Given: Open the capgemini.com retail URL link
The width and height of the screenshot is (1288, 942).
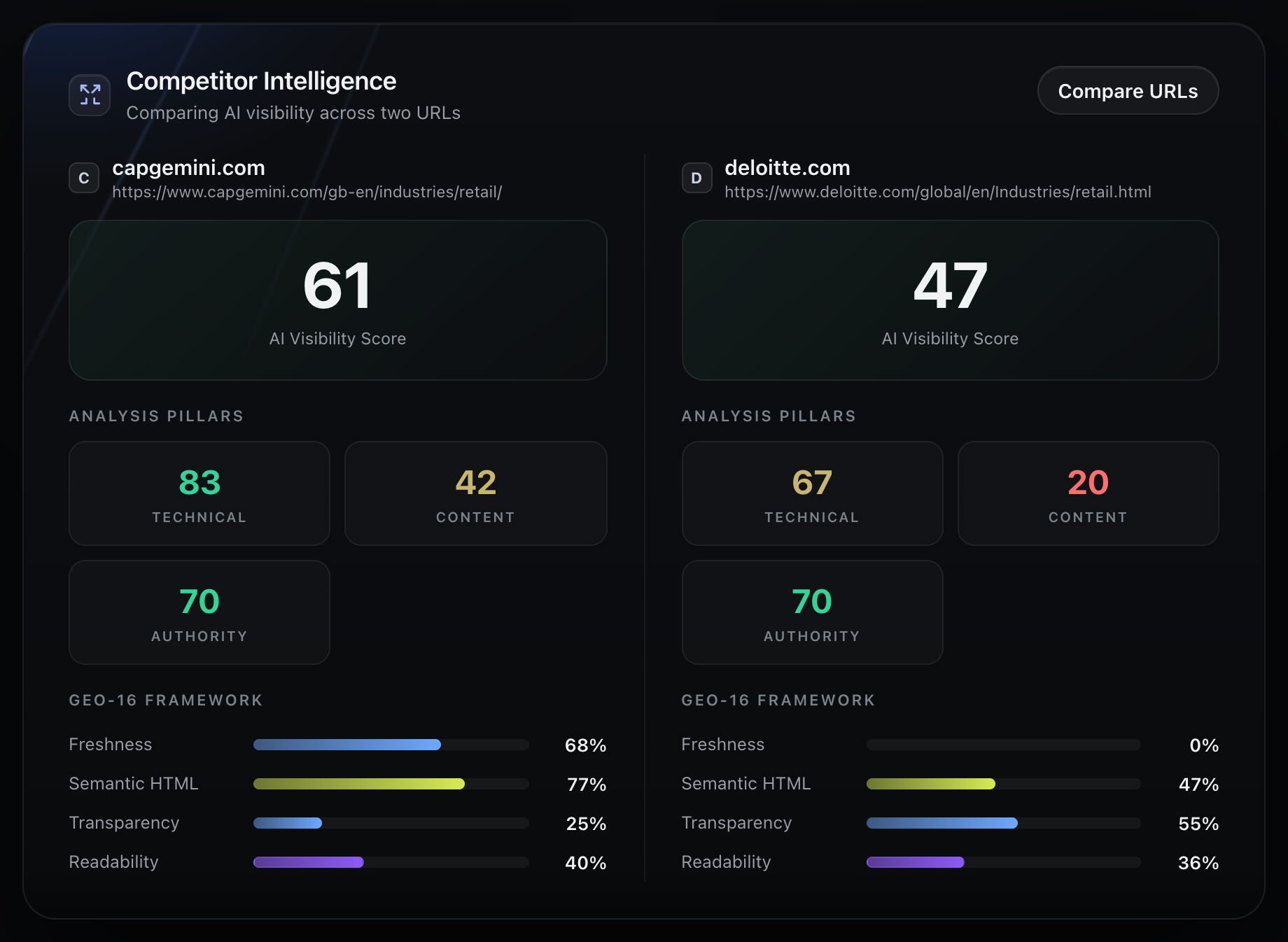Looking at the screenshot, I should [x=307, y=192].
